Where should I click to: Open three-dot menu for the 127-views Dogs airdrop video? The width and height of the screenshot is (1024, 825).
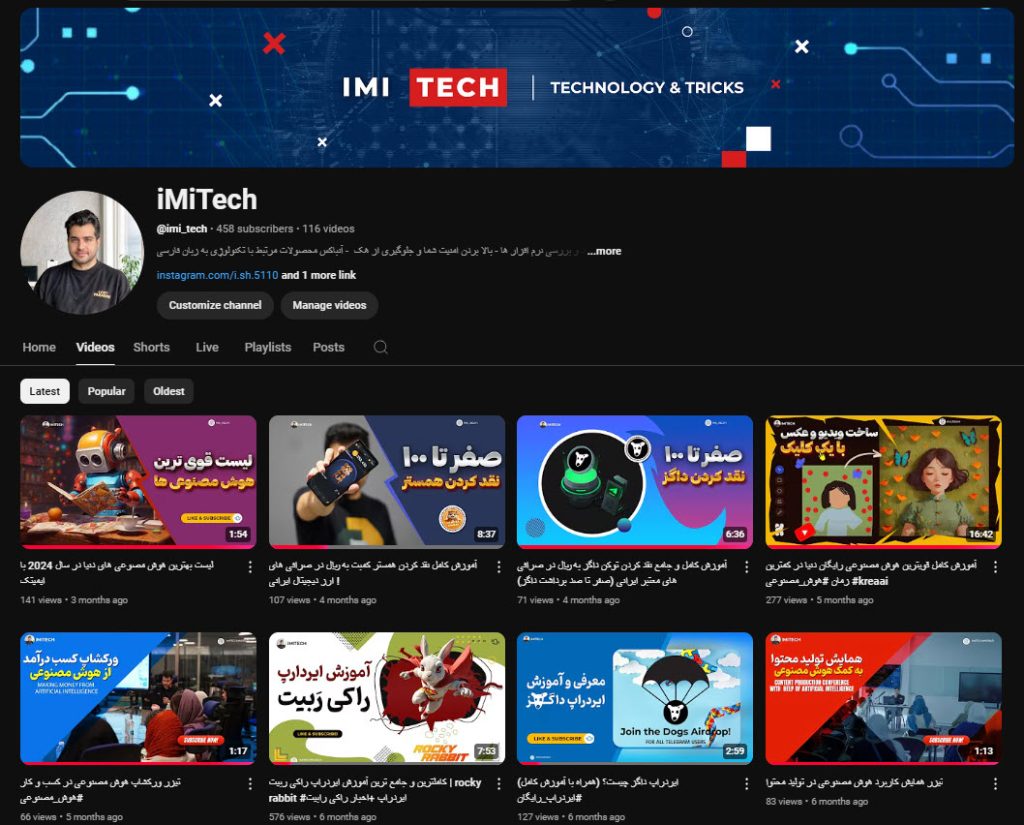point(746,783)
